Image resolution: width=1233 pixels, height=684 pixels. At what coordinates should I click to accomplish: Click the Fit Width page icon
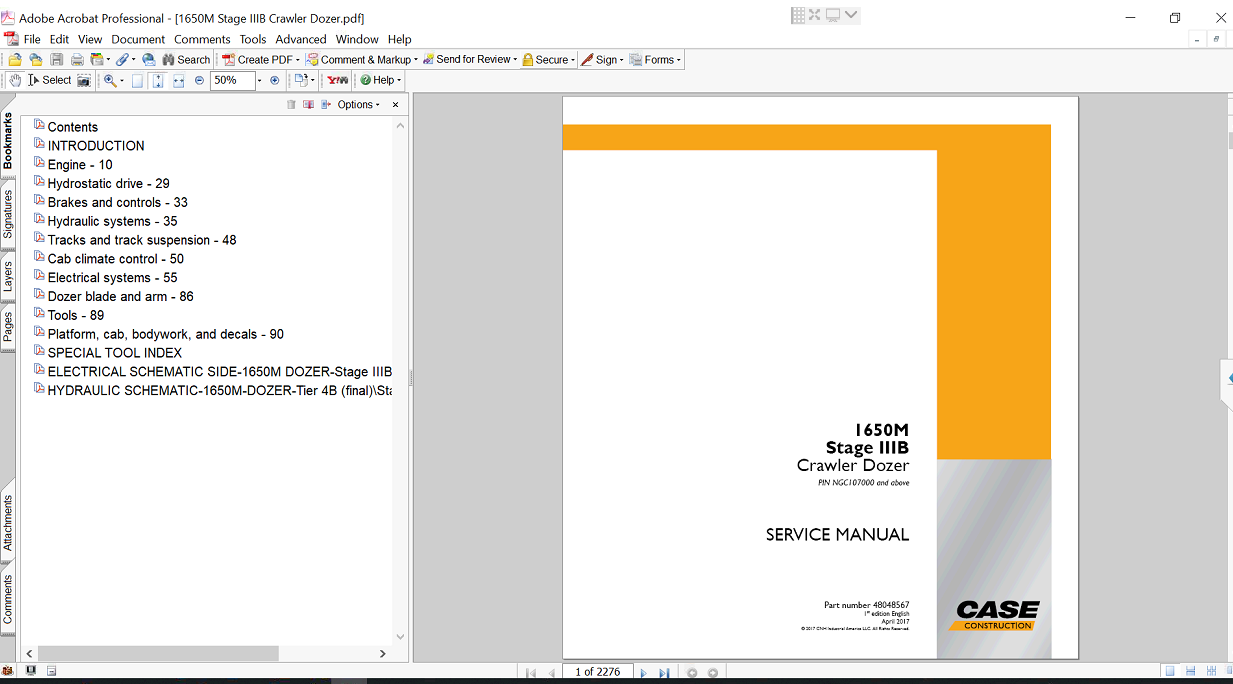point(179,80)
